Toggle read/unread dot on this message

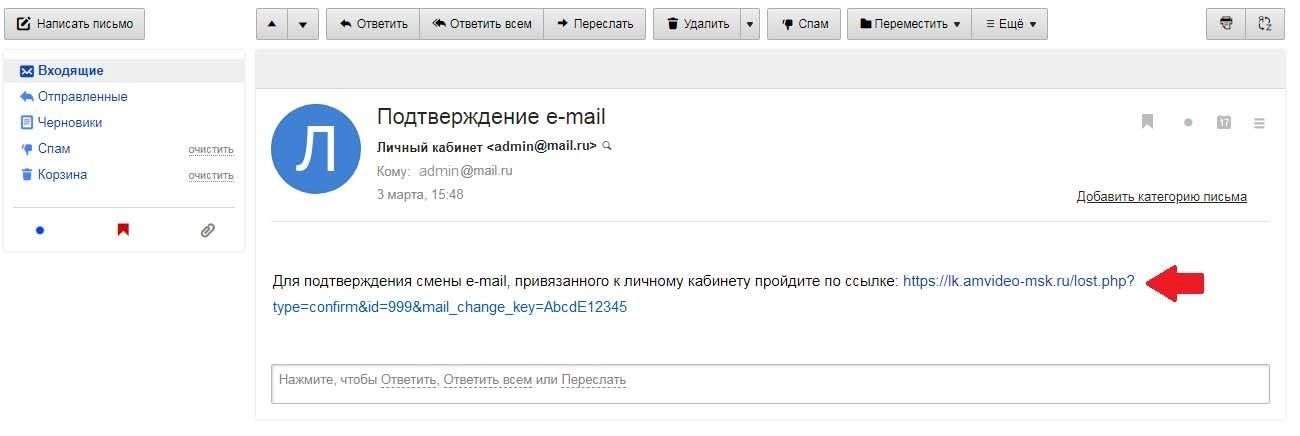1188,123
